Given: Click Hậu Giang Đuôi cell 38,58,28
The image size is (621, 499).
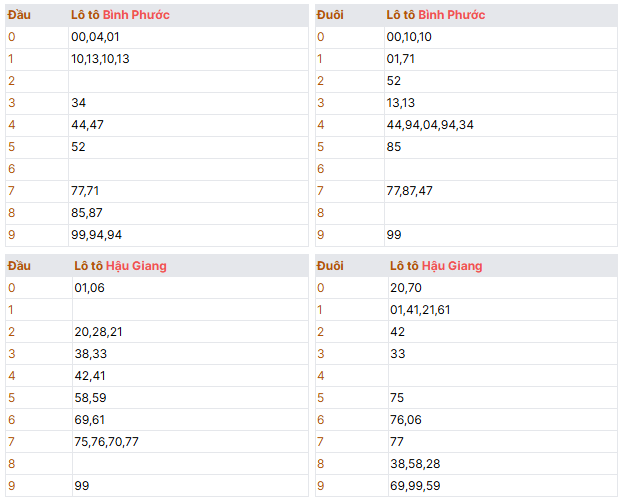Looking at the screenshot, I should (412, 463).
